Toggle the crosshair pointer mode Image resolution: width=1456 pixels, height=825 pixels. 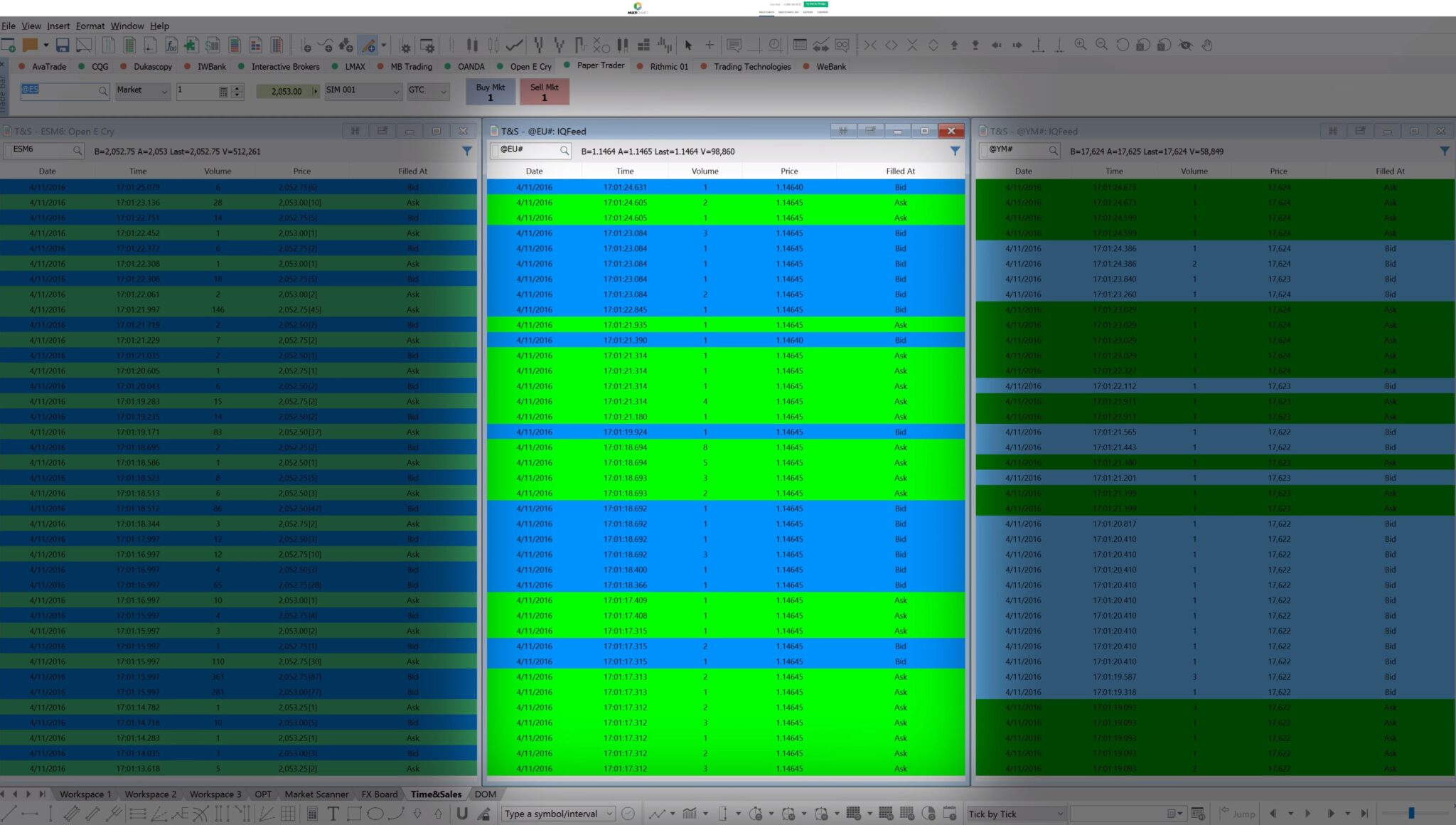click(x=708, y=45)
